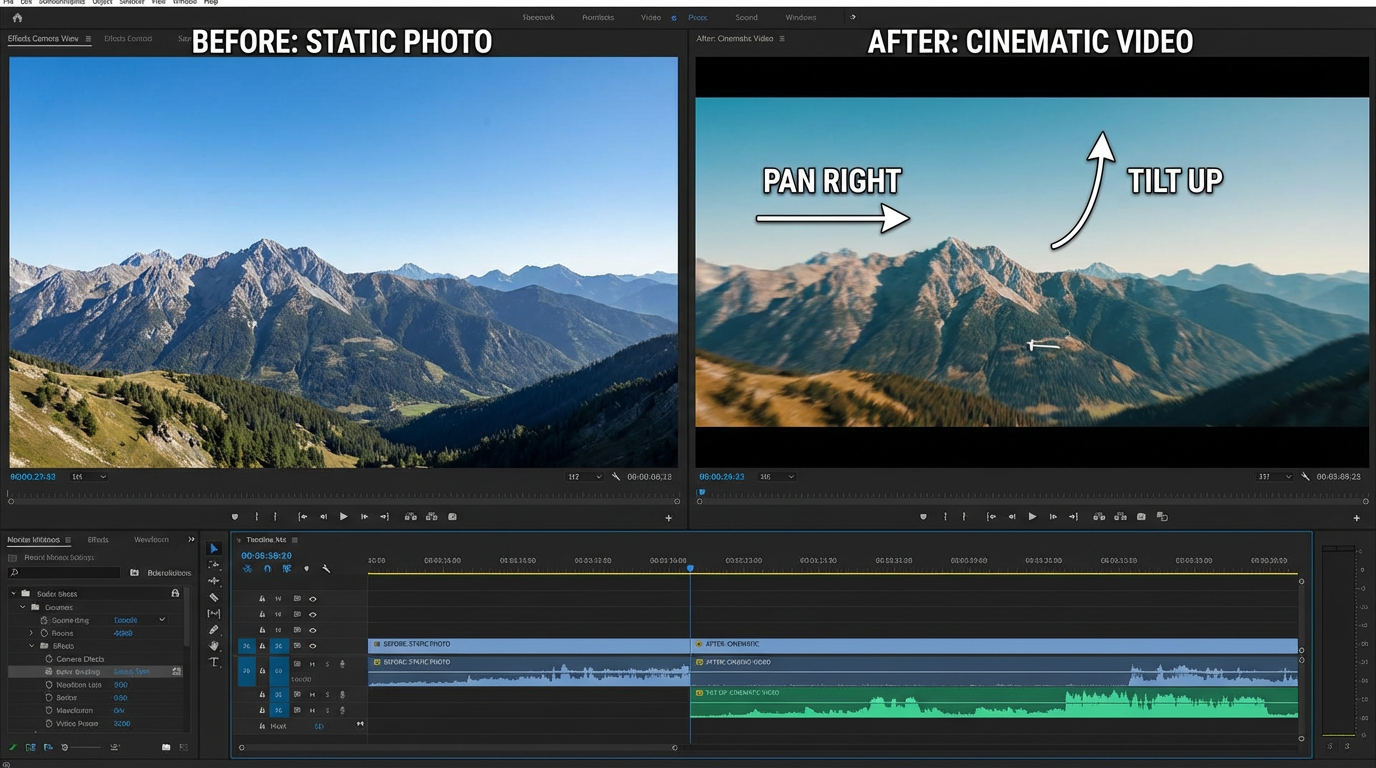Collapse the Effects tree in the left panel

click(31, 646)
